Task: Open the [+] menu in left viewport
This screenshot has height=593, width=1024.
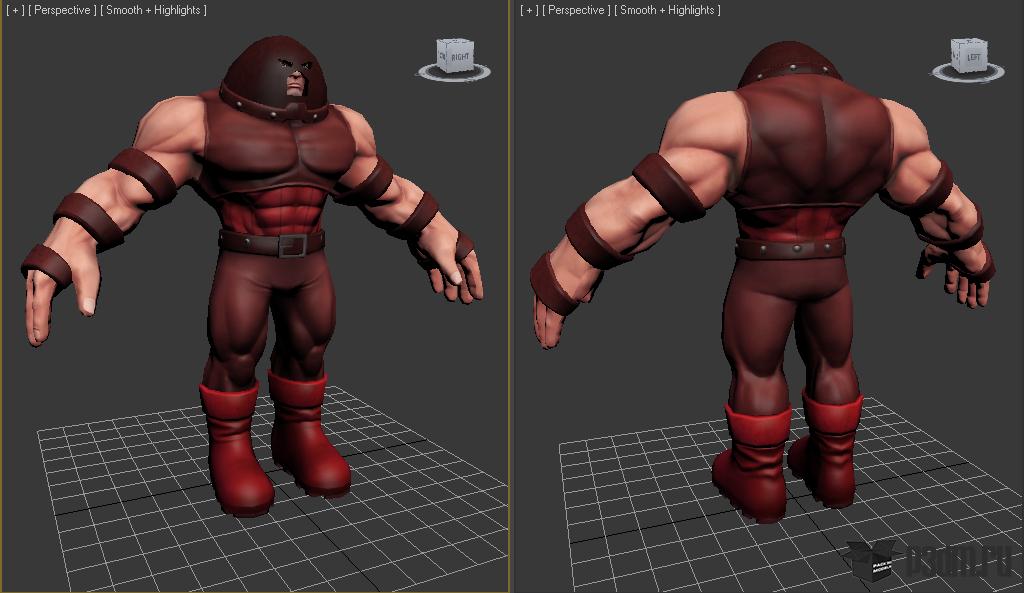Action: click(x=15, y=10)
